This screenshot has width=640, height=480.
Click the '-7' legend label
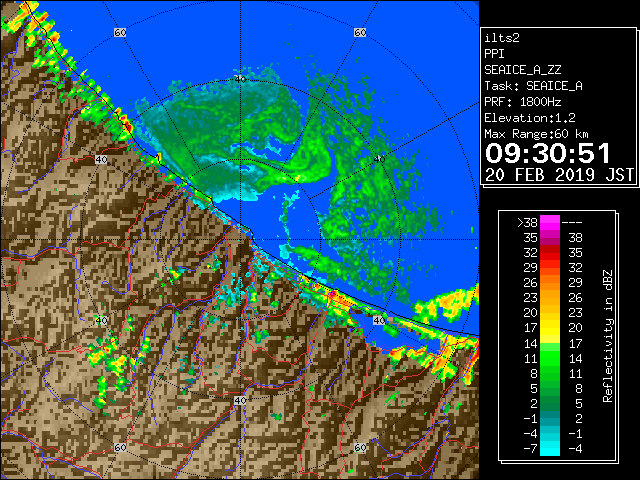point(530,449)
